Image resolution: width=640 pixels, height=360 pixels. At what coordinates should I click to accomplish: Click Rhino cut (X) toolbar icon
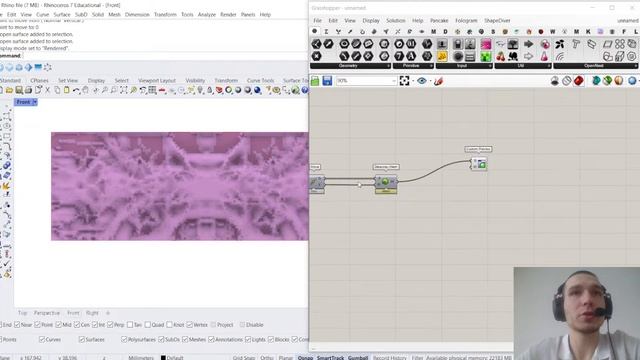click(x=47, y=90)
